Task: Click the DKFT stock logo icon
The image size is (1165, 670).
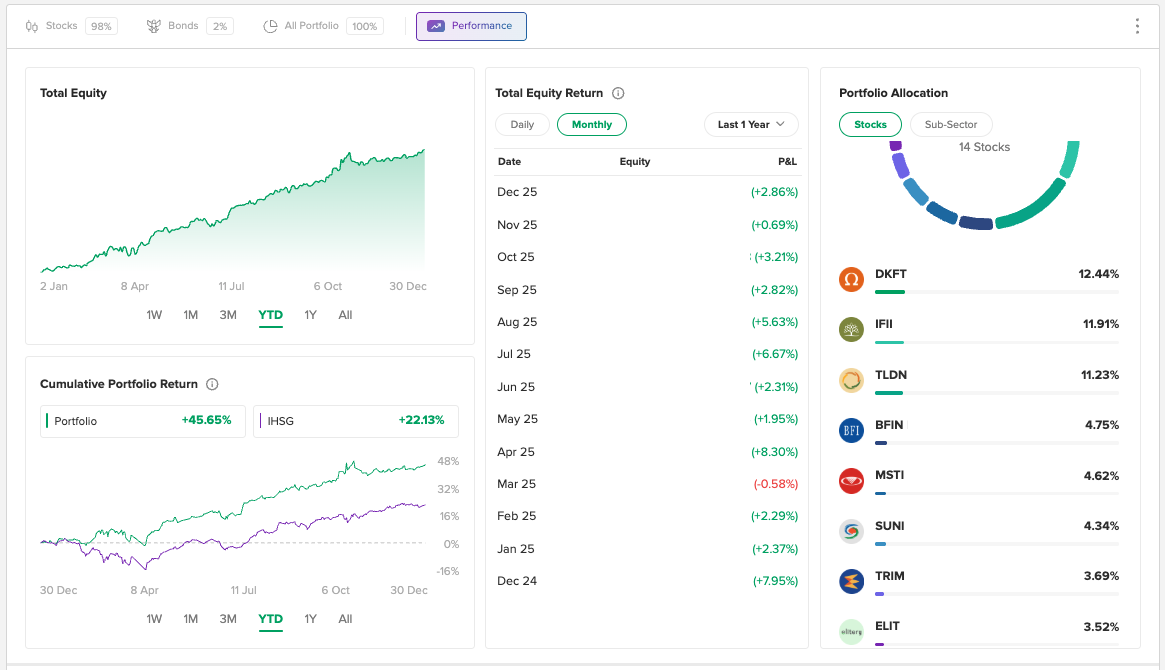Action: pos(851,279)
